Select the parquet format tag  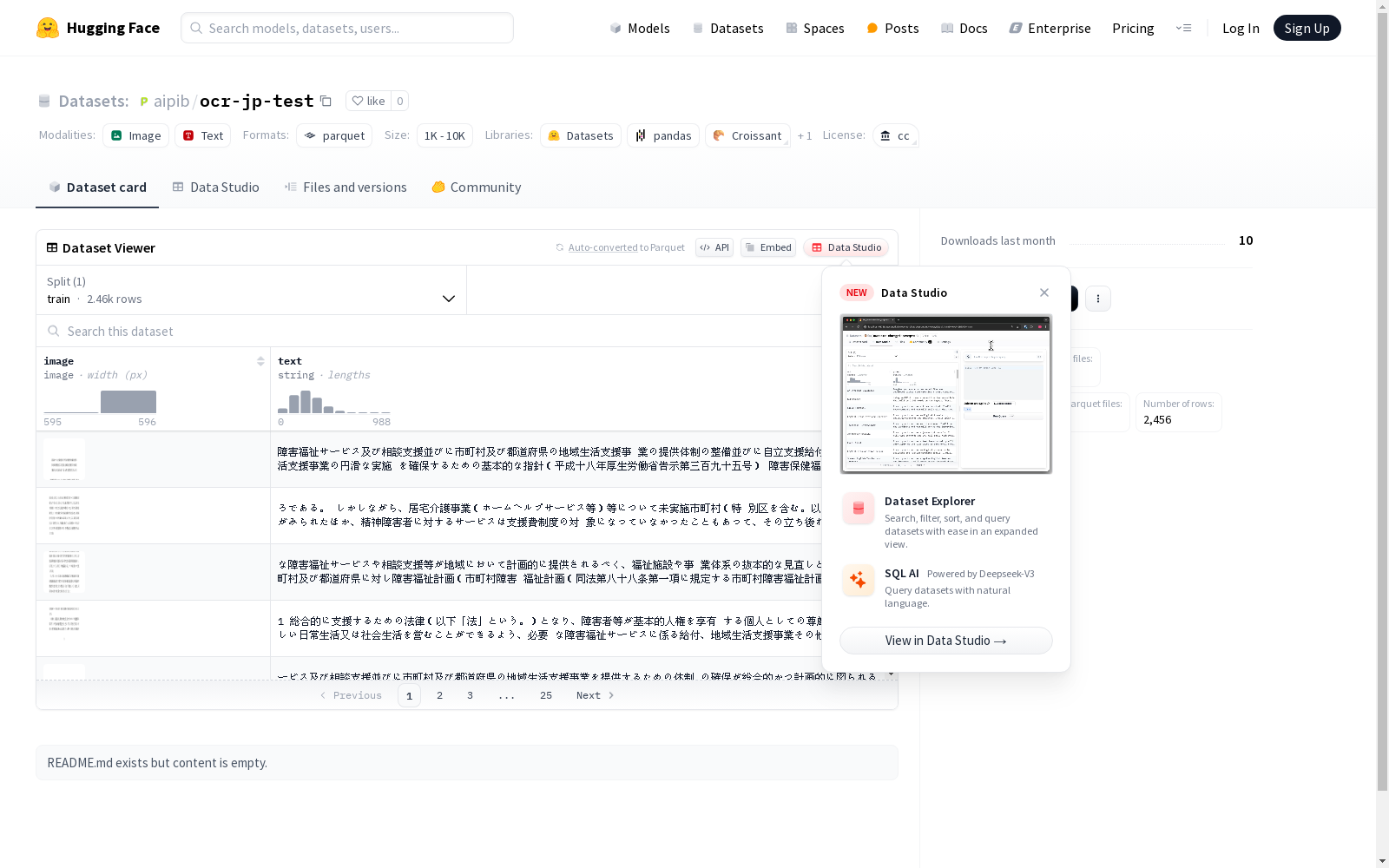click(x=334, y=135)
